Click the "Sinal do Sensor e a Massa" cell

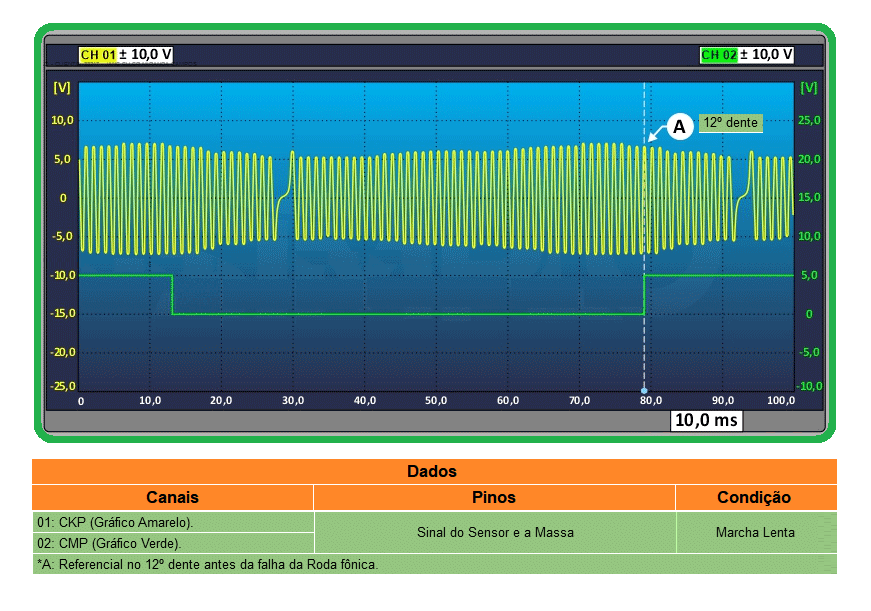[495, 532]
